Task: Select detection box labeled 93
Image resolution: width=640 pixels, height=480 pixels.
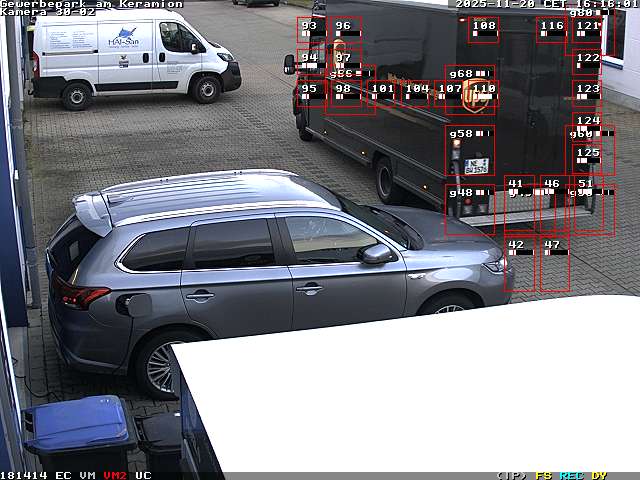Action: 311,30
